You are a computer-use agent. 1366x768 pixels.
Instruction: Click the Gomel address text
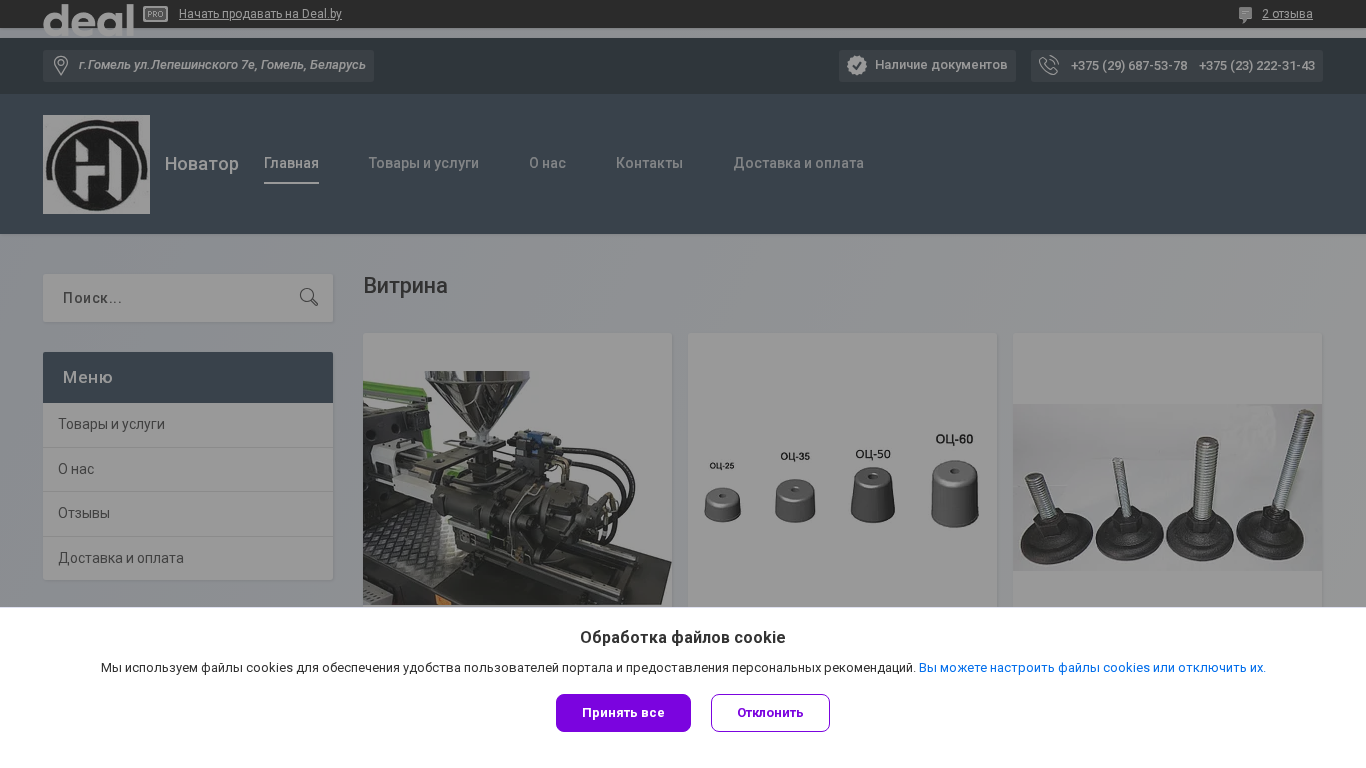[x=222, y=65]
